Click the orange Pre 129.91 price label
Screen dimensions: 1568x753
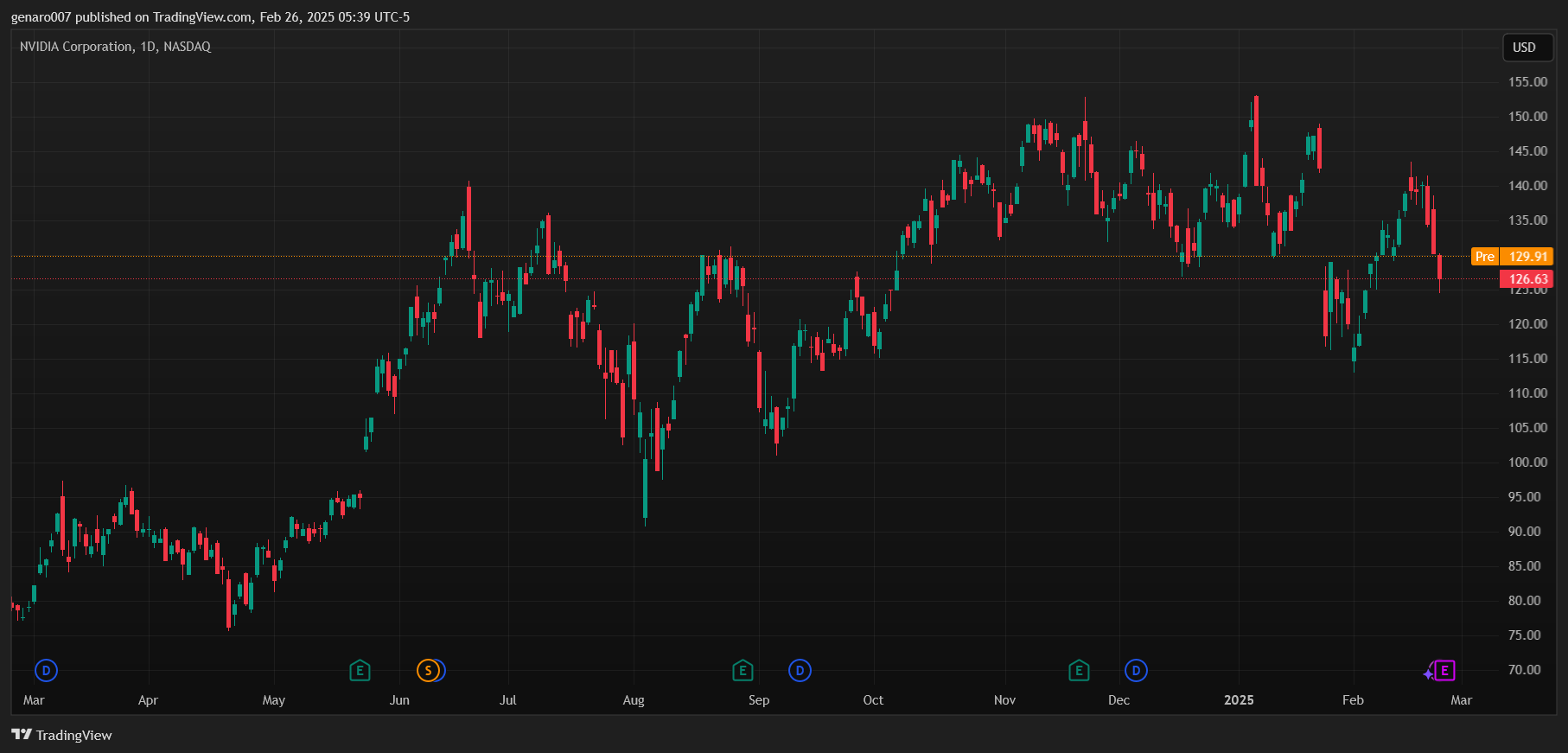[1512, 257]
